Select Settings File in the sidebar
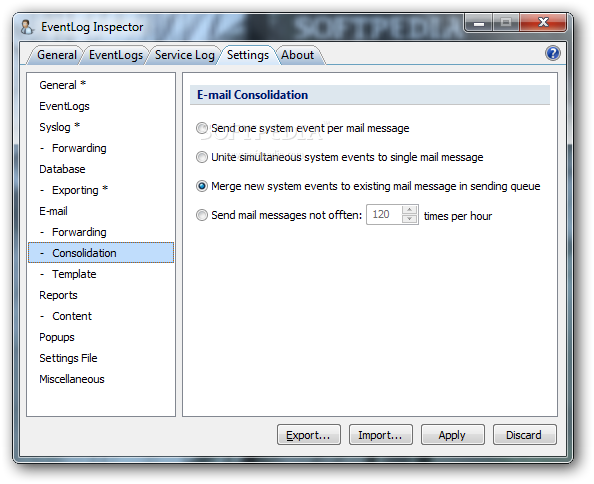Image resolution: width=594 pixels, height=484 pixels. click(x=101, y=358)
